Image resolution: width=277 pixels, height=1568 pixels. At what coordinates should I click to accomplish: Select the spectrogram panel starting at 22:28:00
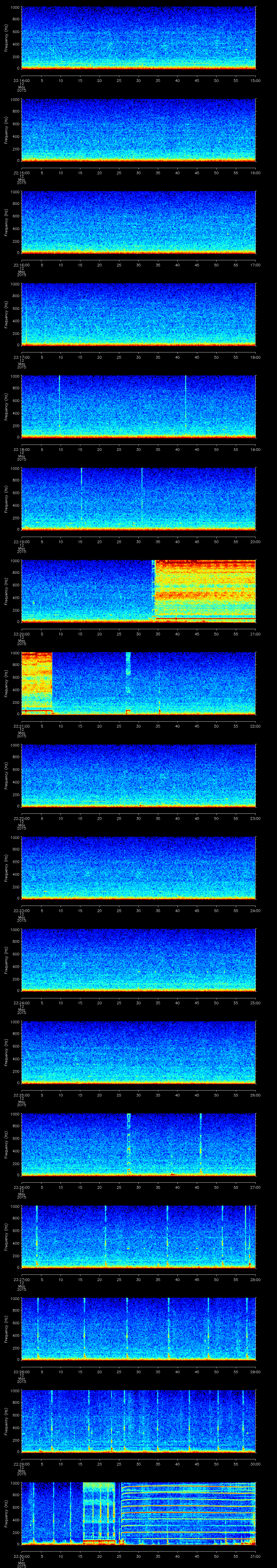coord(138,1329)
